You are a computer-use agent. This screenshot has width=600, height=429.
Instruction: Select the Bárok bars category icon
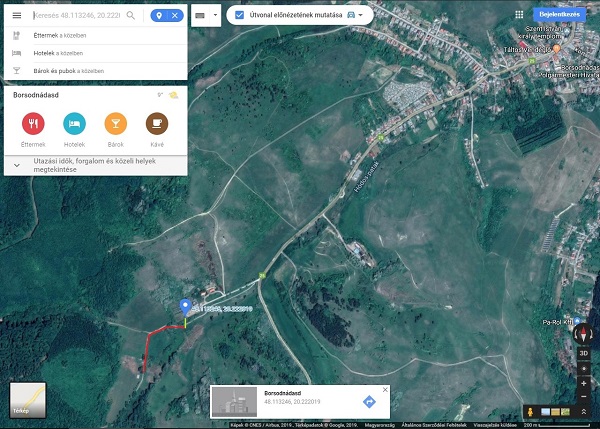(x=115, y=123)
